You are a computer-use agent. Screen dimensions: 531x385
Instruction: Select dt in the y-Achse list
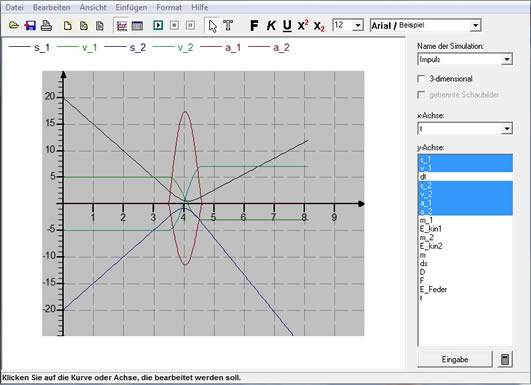click(465, 177)
